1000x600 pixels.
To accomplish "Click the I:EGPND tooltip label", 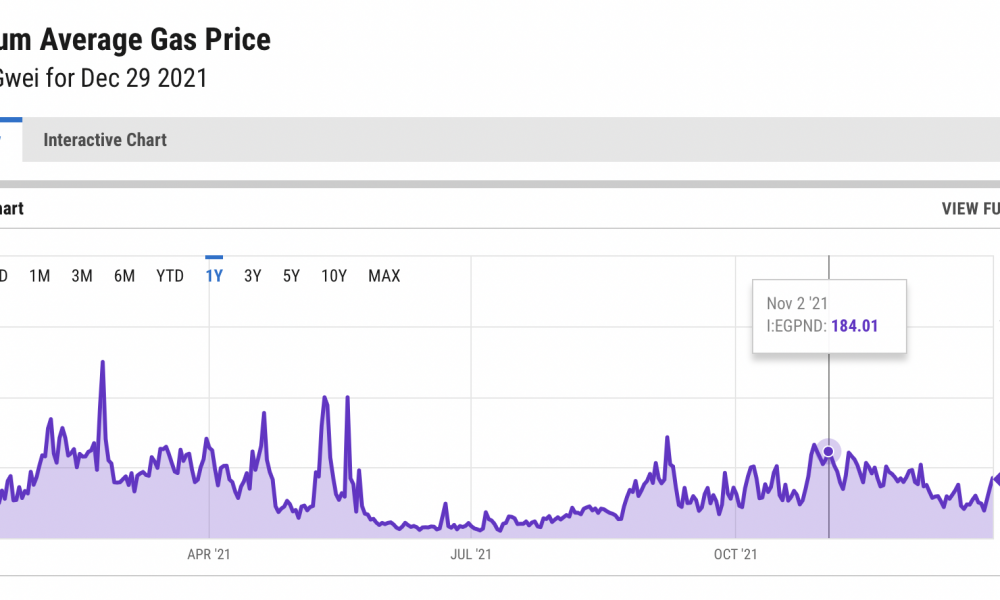I will pyautogui.click(x=797, y=326).
